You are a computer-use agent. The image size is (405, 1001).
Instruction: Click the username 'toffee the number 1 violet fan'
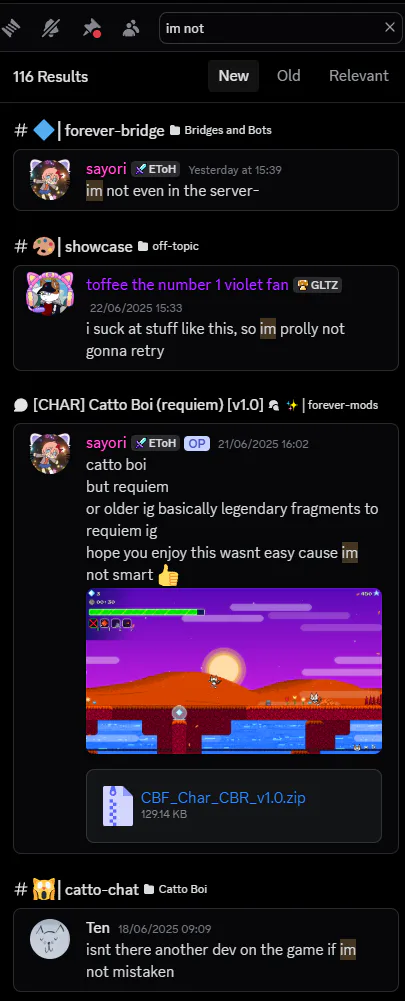click(187, 285)
